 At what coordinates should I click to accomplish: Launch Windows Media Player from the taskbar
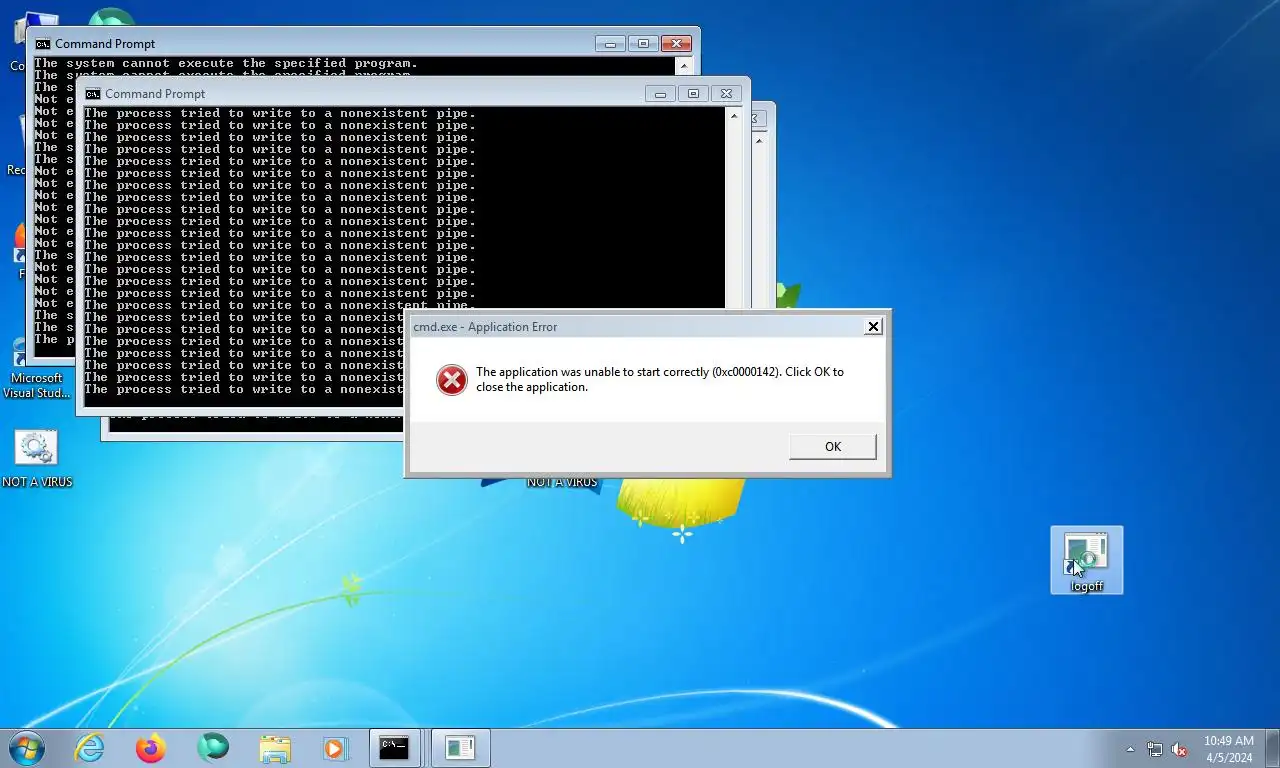click(334, 748)
